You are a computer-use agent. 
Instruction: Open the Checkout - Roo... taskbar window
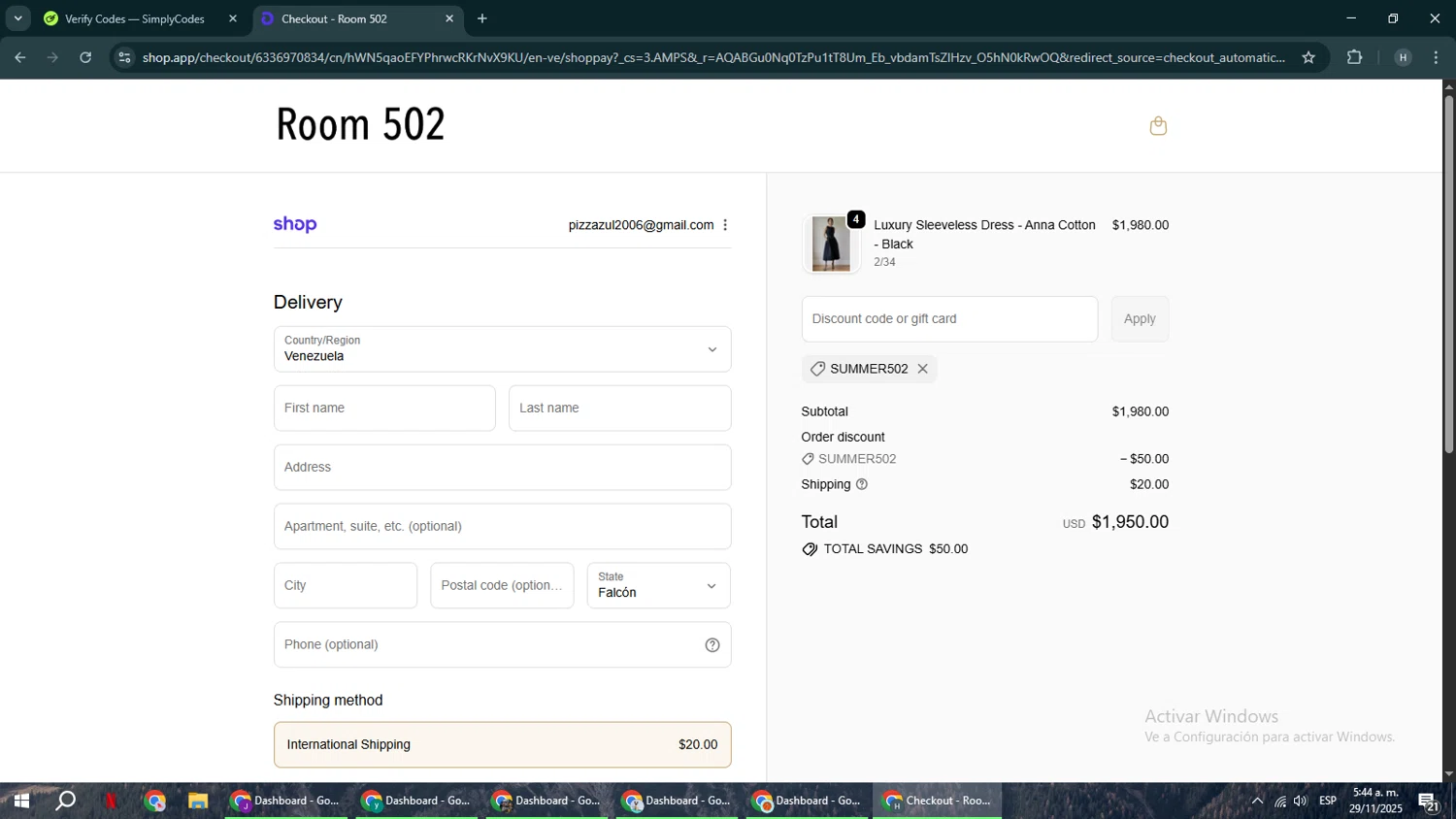938,802
